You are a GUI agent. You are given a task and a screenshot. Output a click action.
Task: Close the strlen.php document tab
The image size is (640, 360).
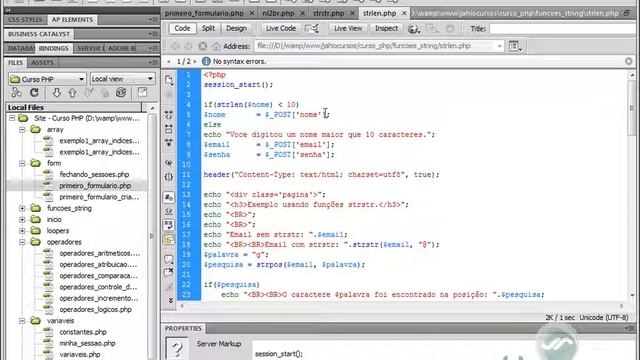404,13
